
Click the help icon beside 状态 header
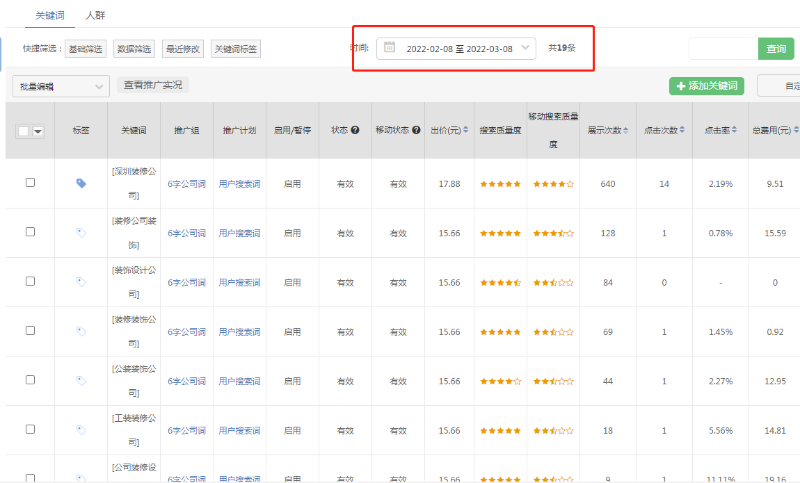coord(355,131)
